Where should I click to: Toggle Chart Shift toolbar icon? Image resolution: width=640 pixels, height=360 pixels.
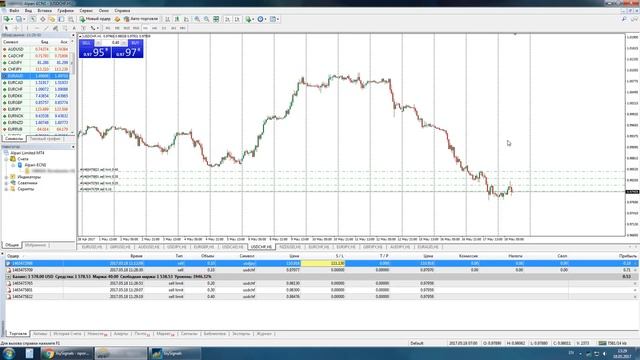(x=237, y=19)
